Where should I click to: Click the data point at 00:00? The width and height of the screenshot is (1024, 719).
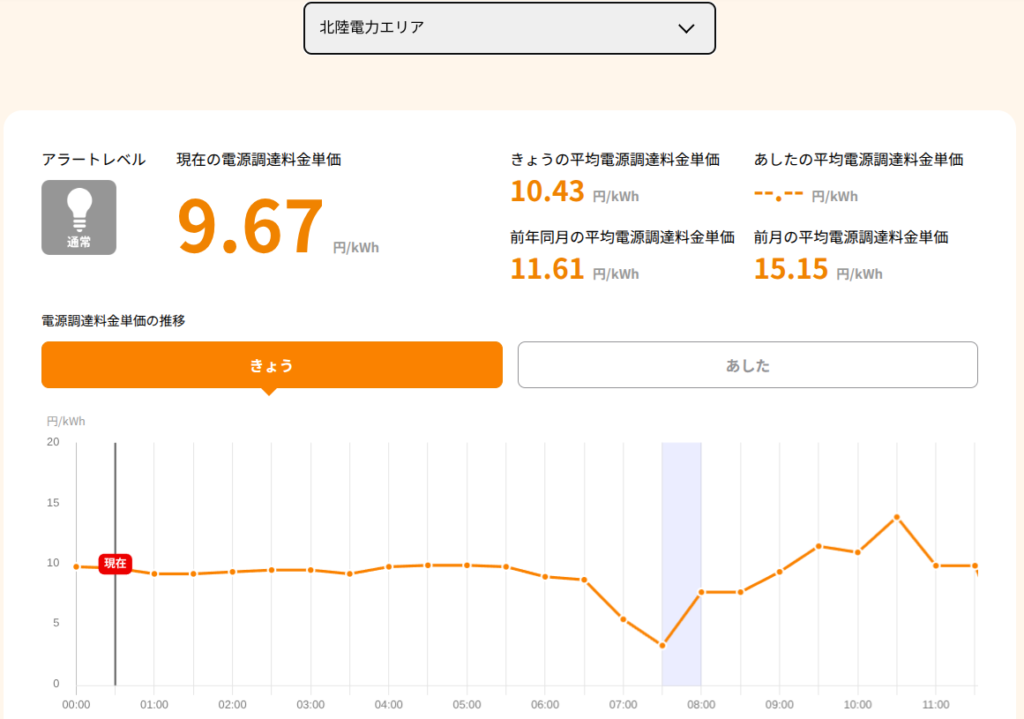[76, 567]
